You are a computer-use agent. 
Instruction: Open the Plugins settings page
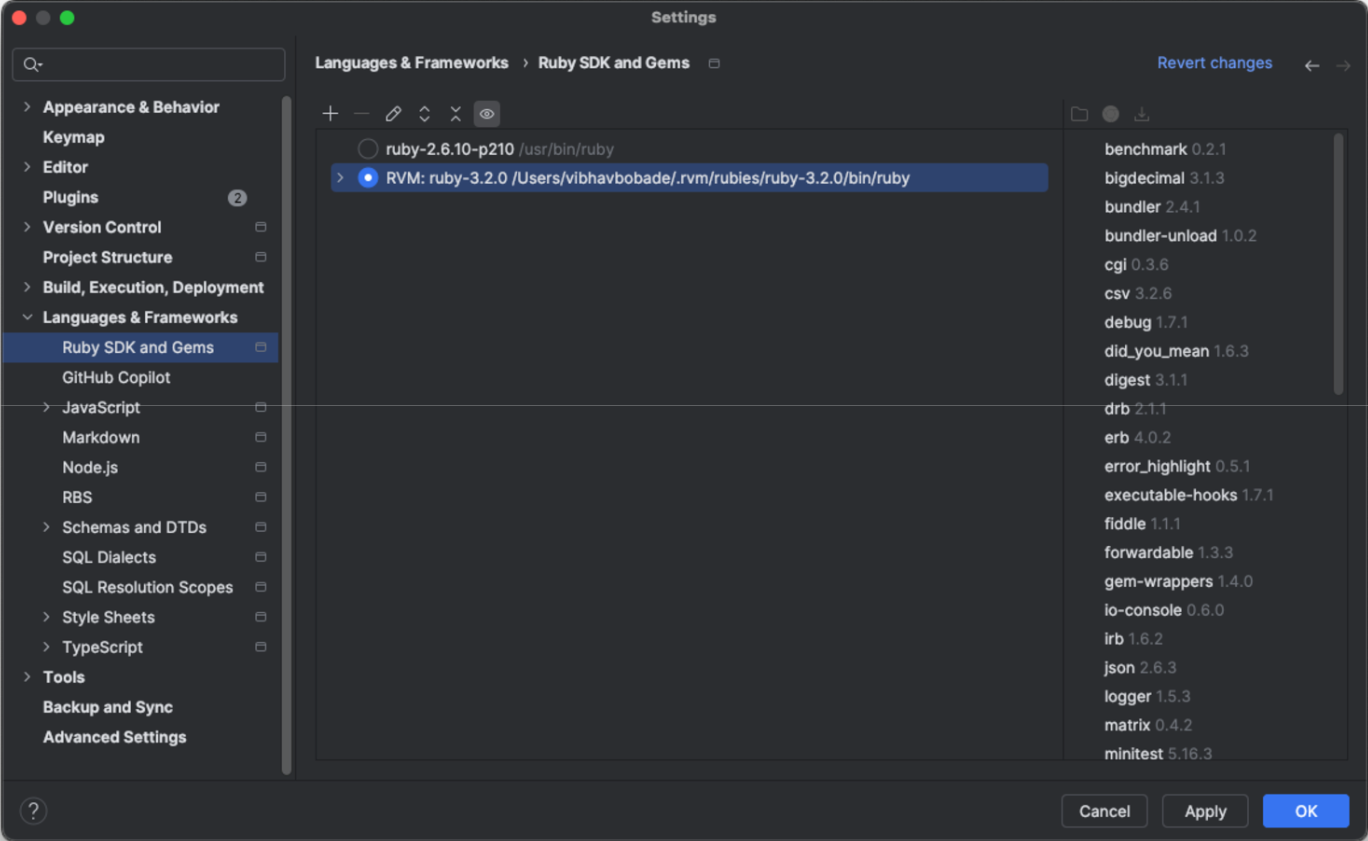[70, 197]
